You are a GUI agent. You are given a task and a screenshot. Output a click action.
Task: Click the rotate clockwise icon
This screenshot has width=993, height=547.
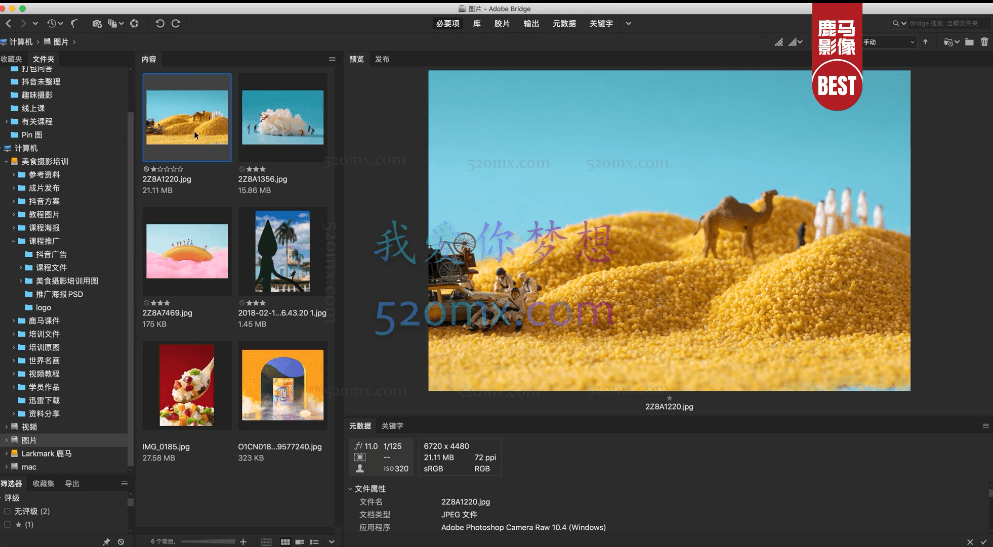pyautogui.click(x=176, y=22)
